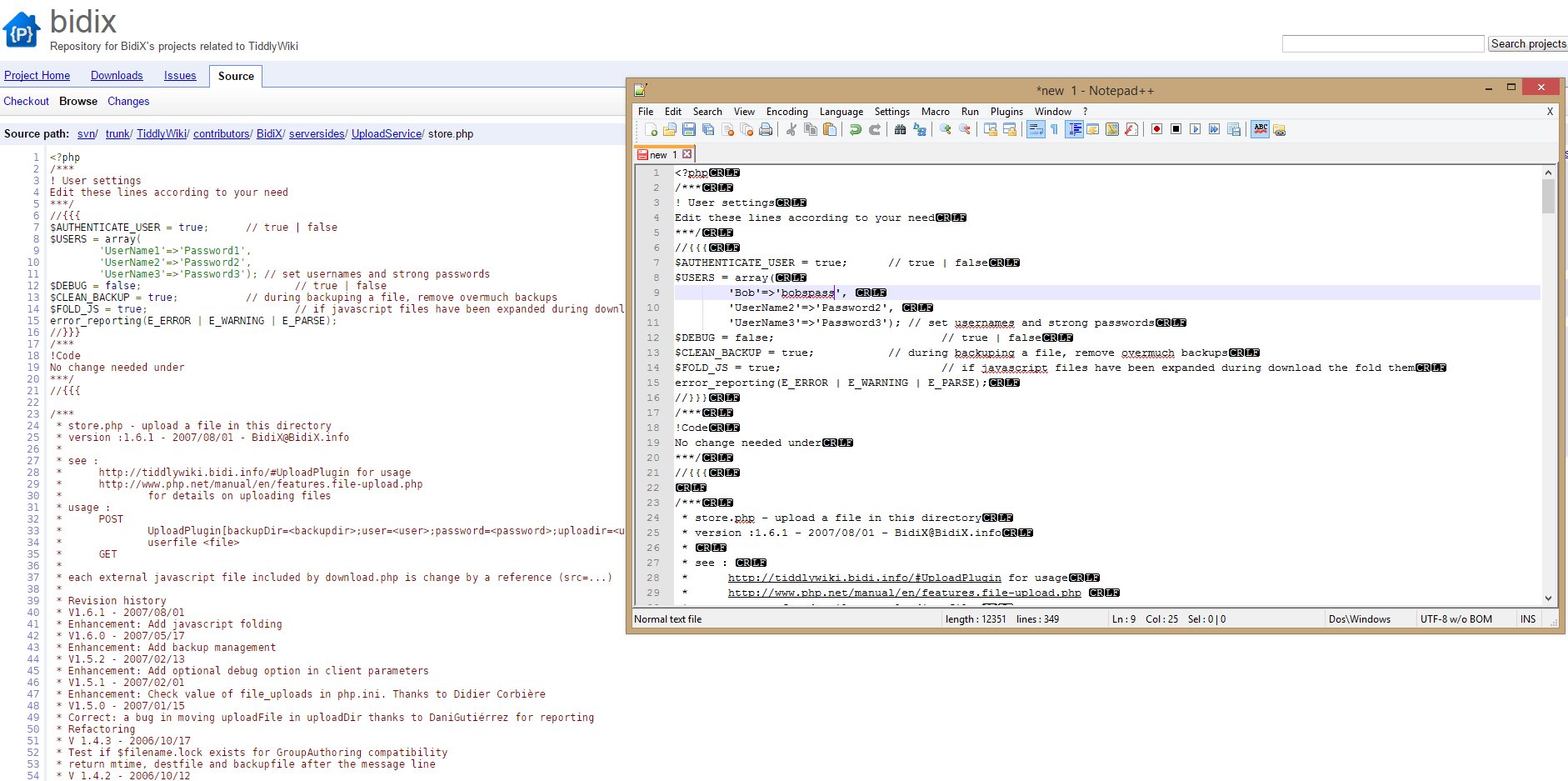Navigate to the trunk folder path
Screen dimensions: 1568x781
coord(117,133)
